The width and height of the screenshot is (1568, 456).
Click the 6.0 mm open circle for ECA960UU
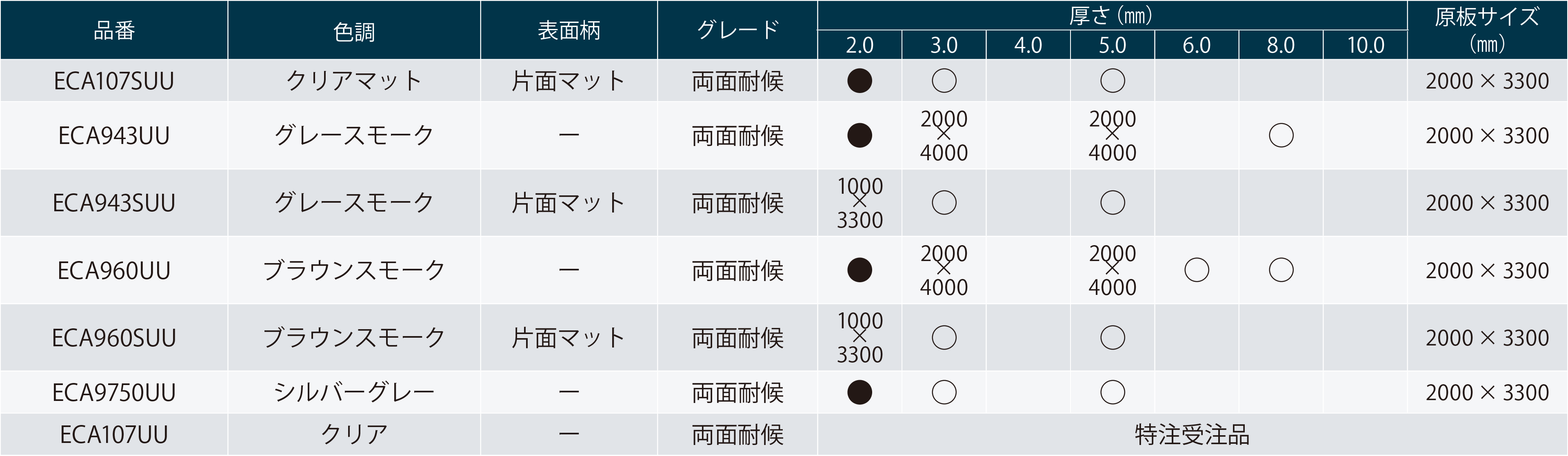(1197, 270)
